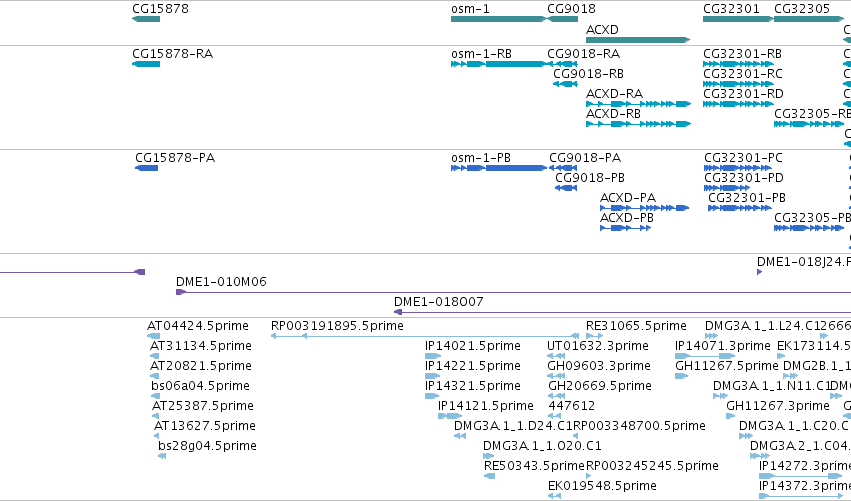Click the GH09603.3prime EST
Image resolution: width=851 pixels, height=501 pixels.
click(x=556, y=376)
